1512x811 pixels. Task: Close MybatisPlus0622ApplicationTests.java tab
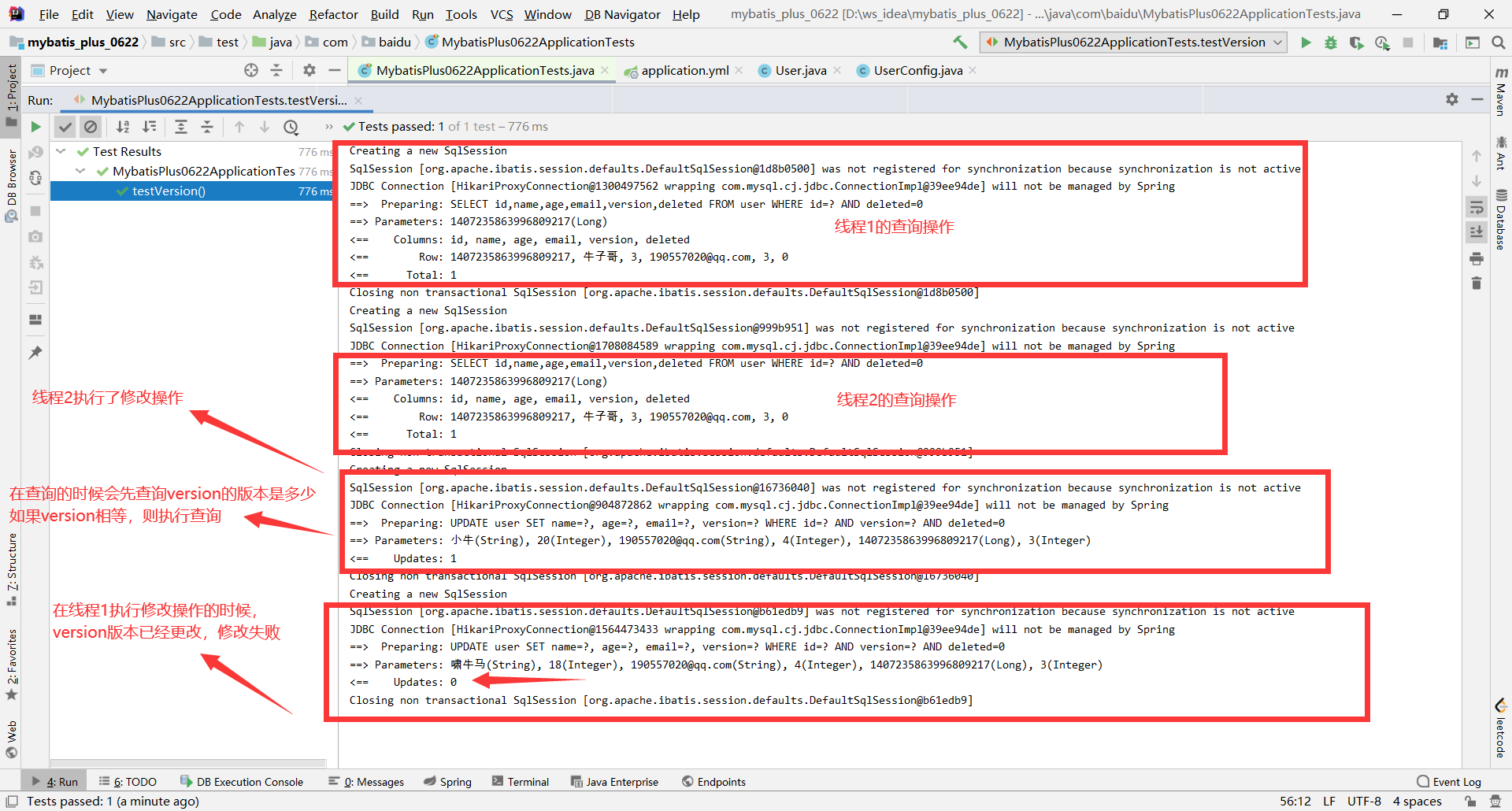(605, 70)
